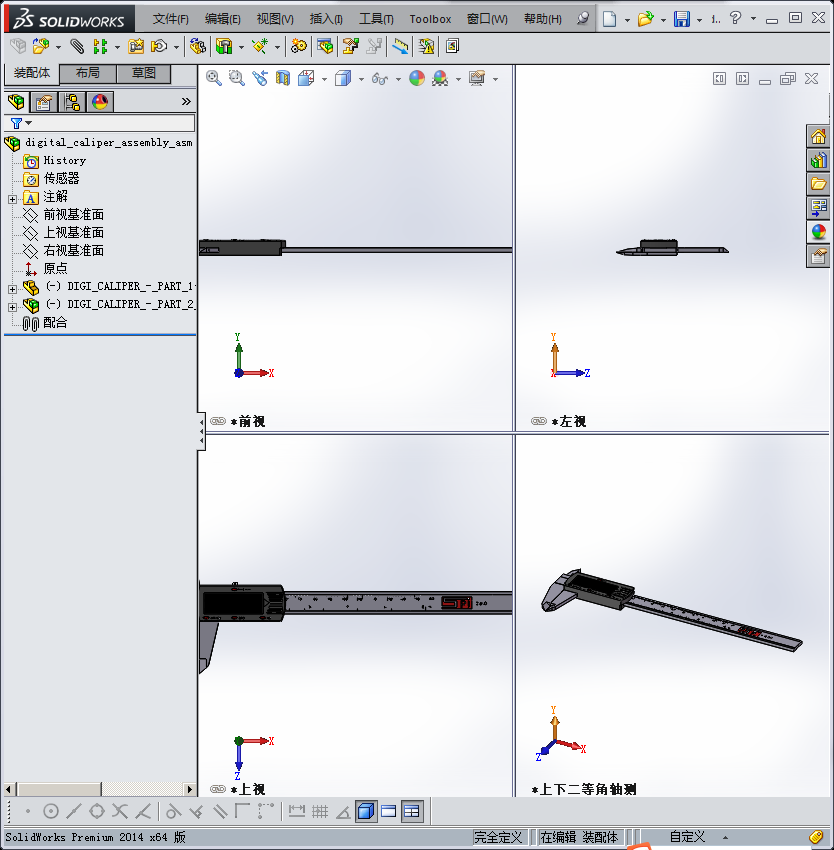Screen dimensions: 834x850
Task: Open Apply Scene dropdown arrow
Action: click(x=458, y=79)
